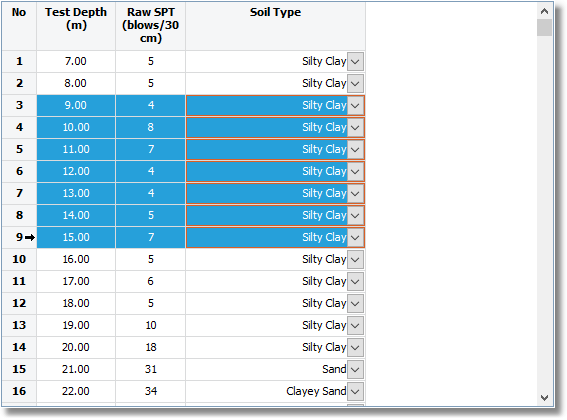Expand Soil Type dropdown for 9.00 m depth
This screenshot has width=567, height=420.
click(355, 106)
